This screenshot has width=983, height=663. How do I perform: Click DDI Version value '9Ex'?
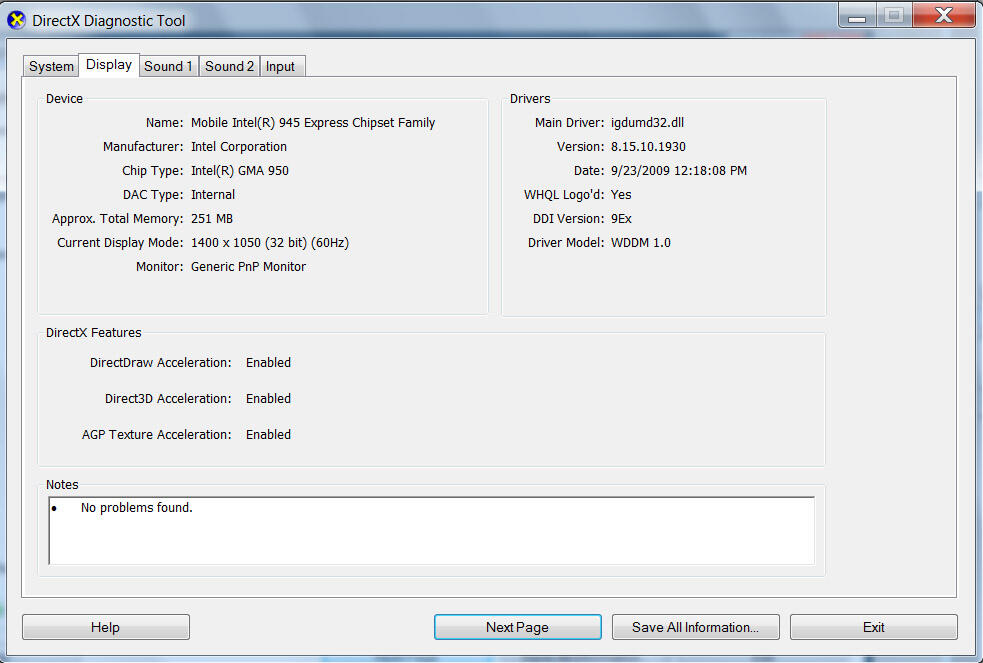pos(621,219)
